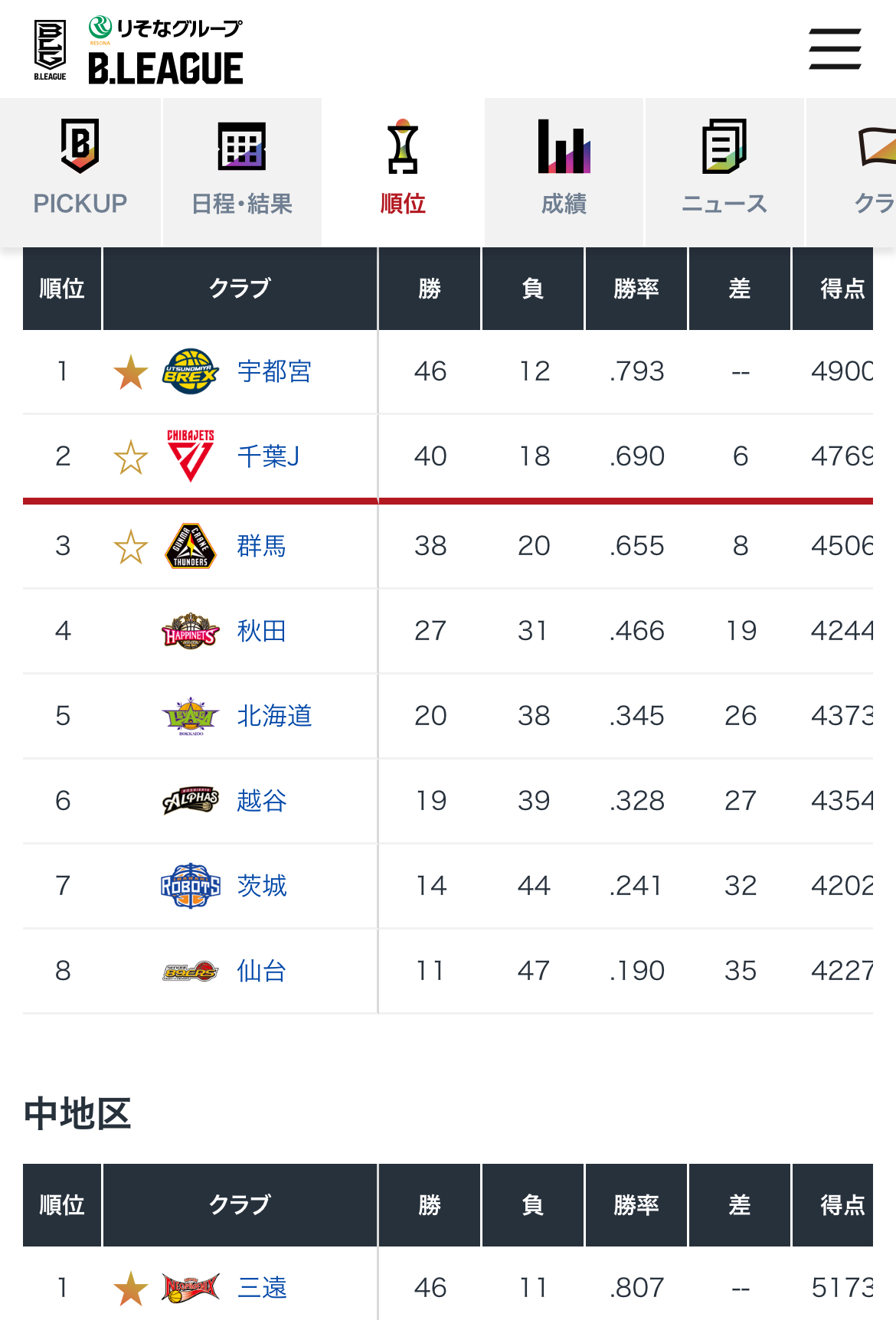The width and height of the screenshot is (896, 1320).
Task: Click the Utsunomiya Brex team logo
Action: [x=191, y=371]
